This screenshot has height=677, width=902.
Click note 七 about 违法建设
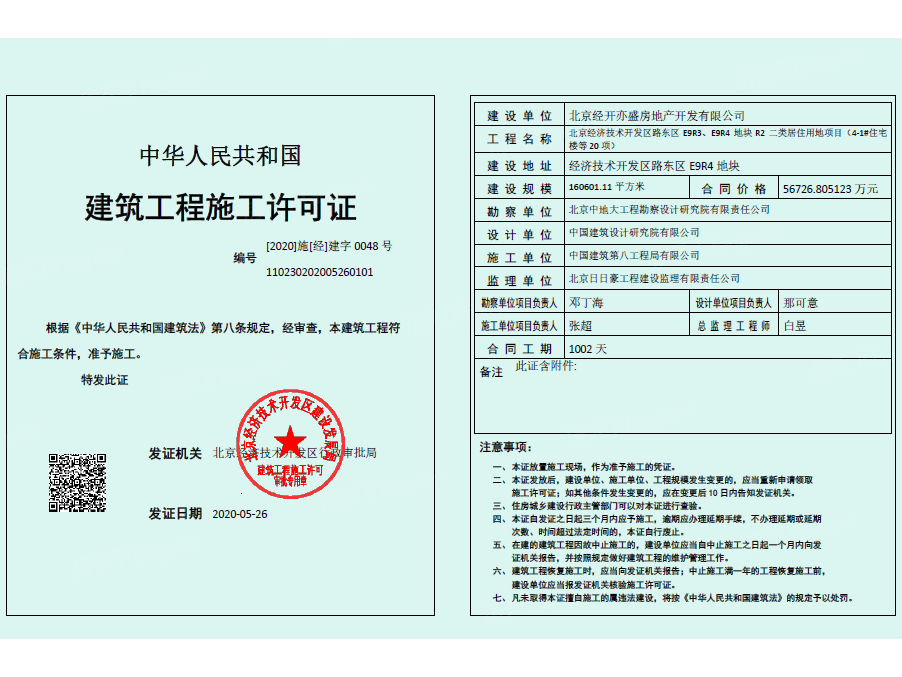(673, 598)
